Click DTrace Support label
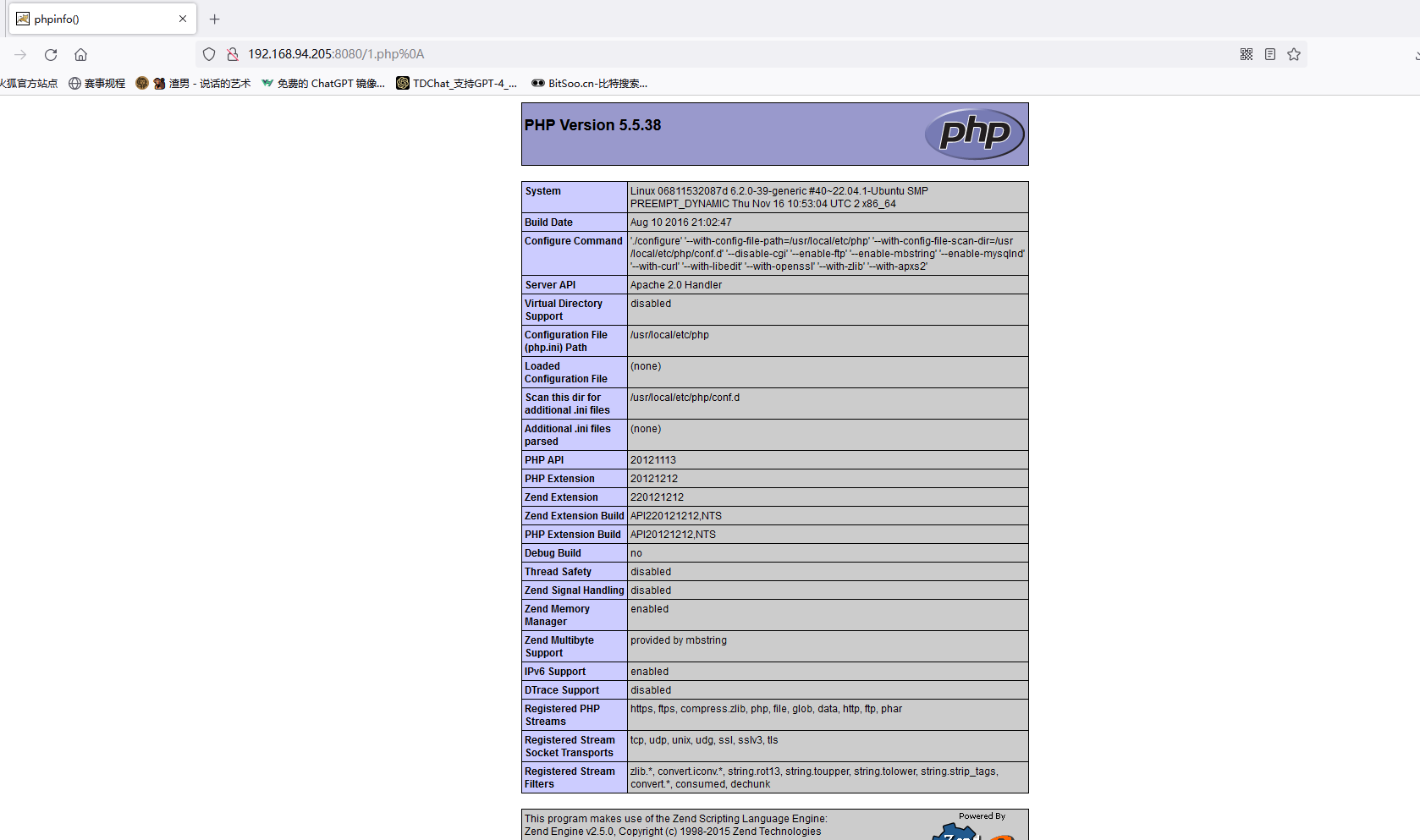Viewport: 1420px width, 840px height. (x=562, y=690)
